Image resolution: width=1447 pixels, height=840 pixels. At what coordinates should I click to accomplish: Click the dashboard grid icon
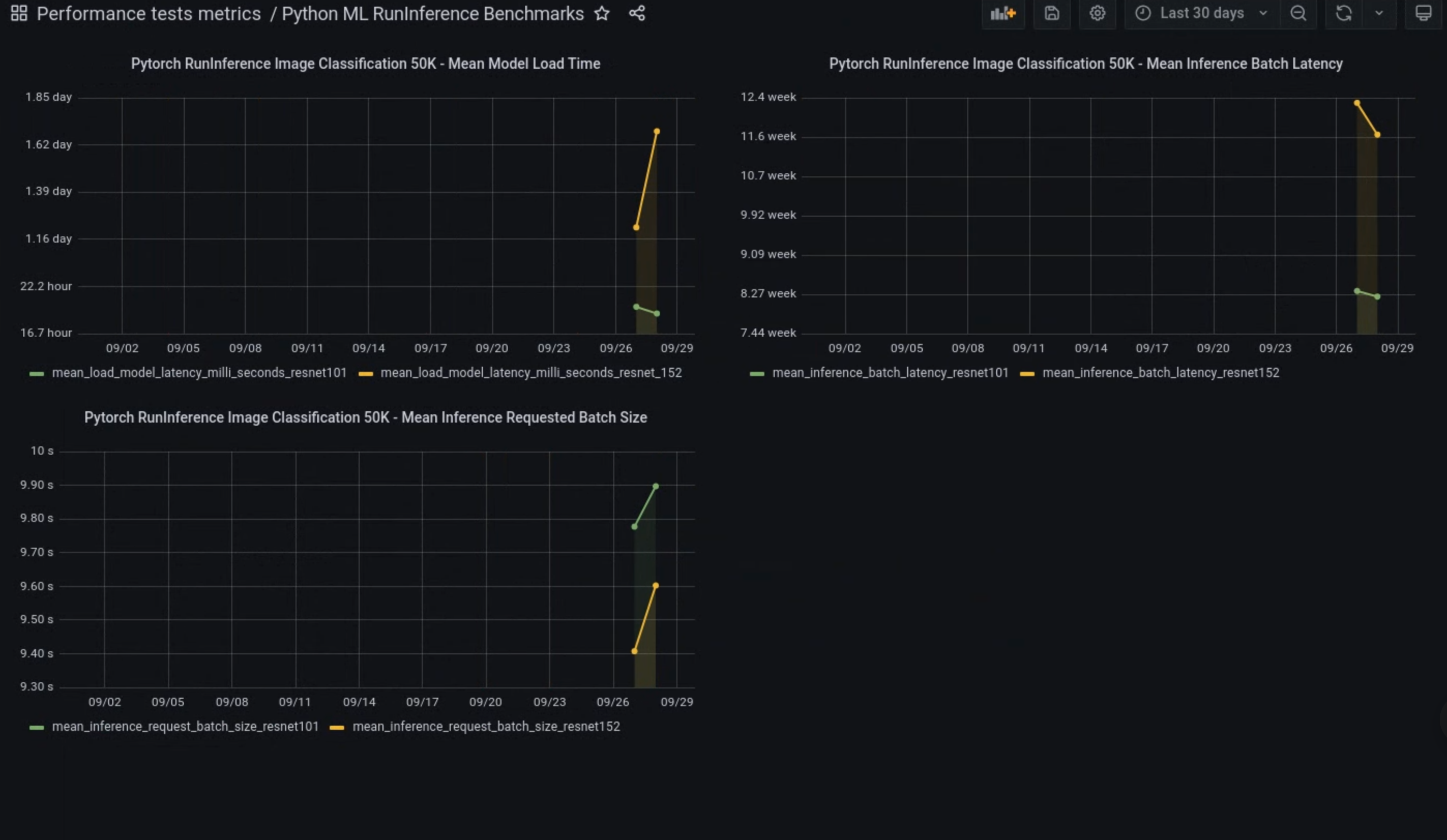pos(19,13)
